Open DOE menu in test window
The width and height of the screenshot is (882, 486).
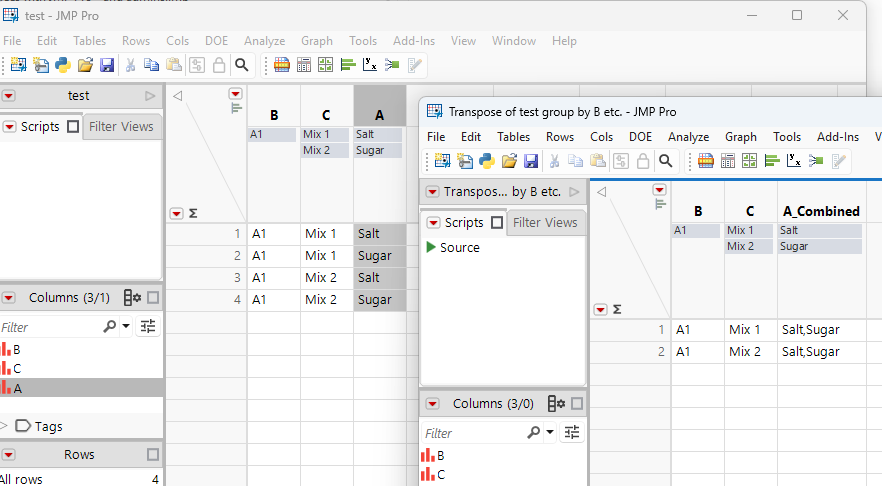(x=217, y=40)
